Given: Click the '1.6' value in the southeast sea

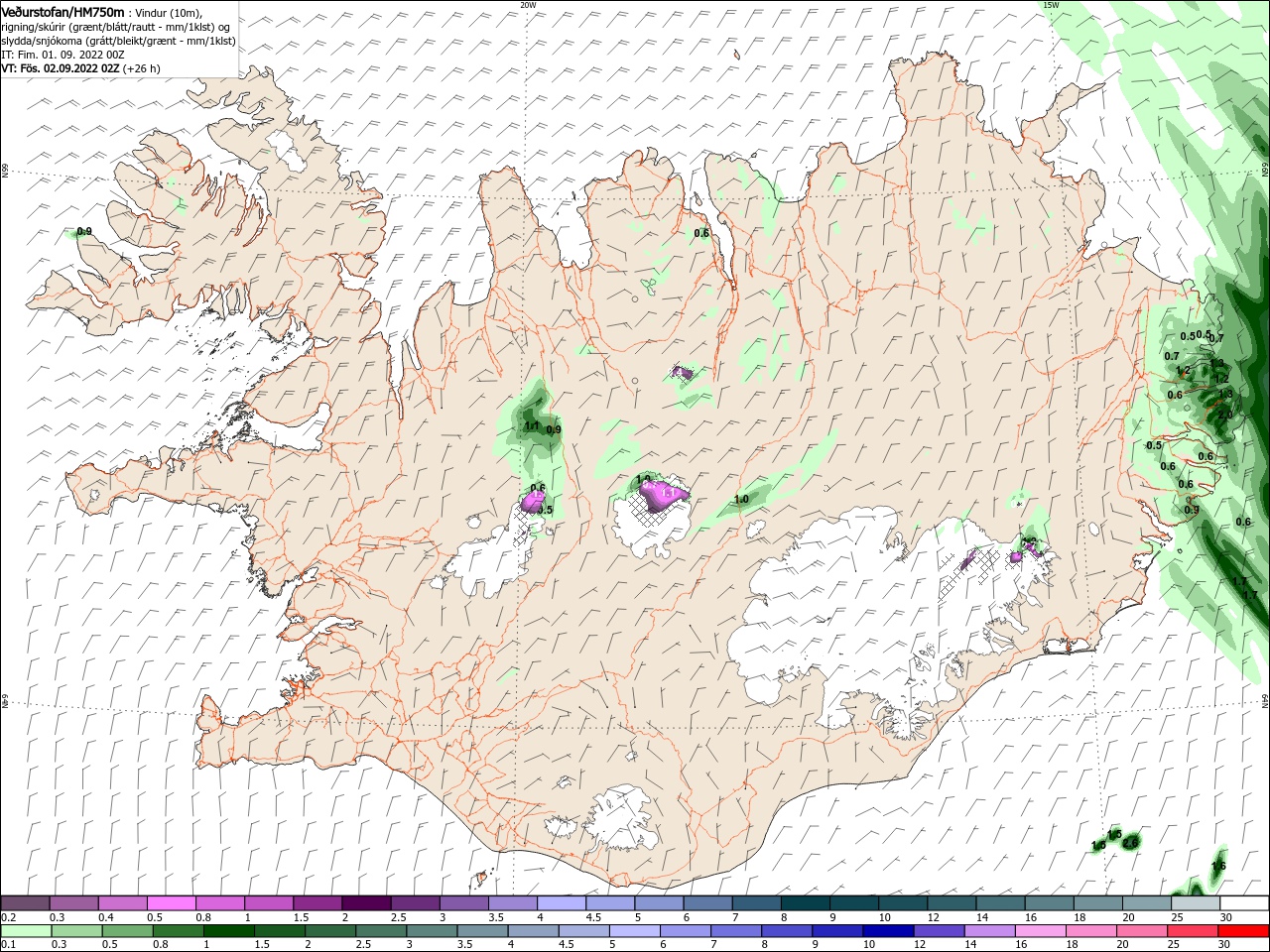Looking at the screenshot, I should pyautogui.click(x=1219, y=866).
